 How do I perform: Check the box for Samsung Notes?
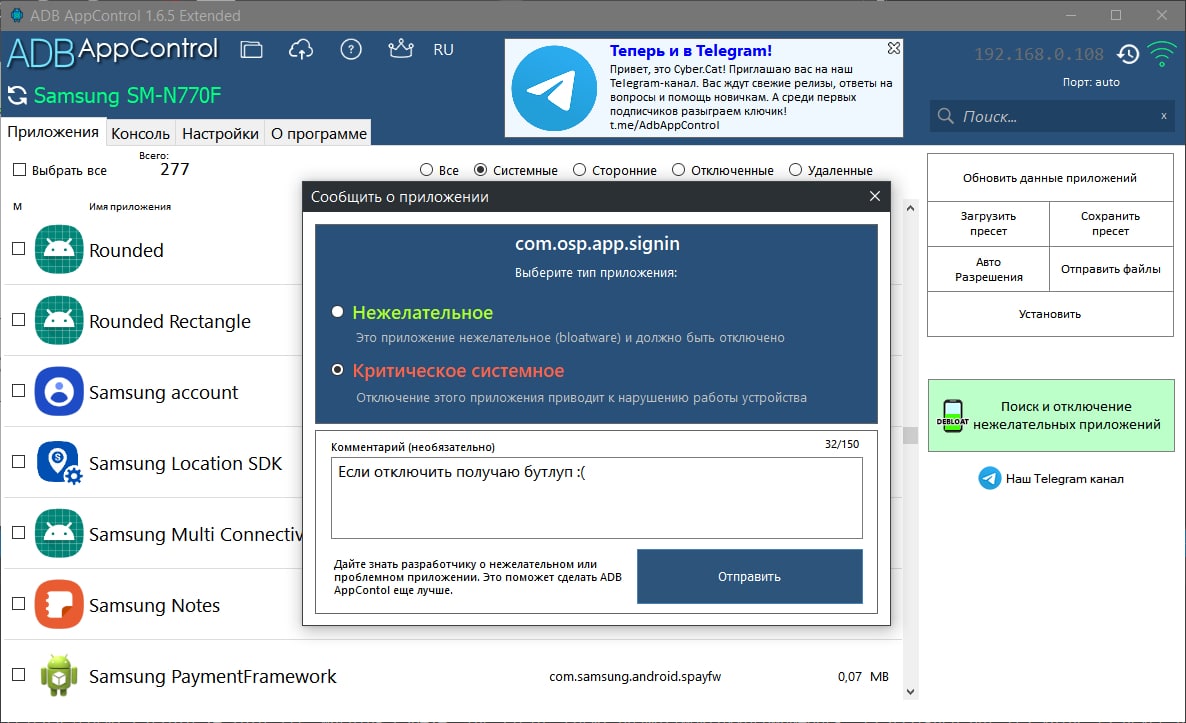coord(19,604)
